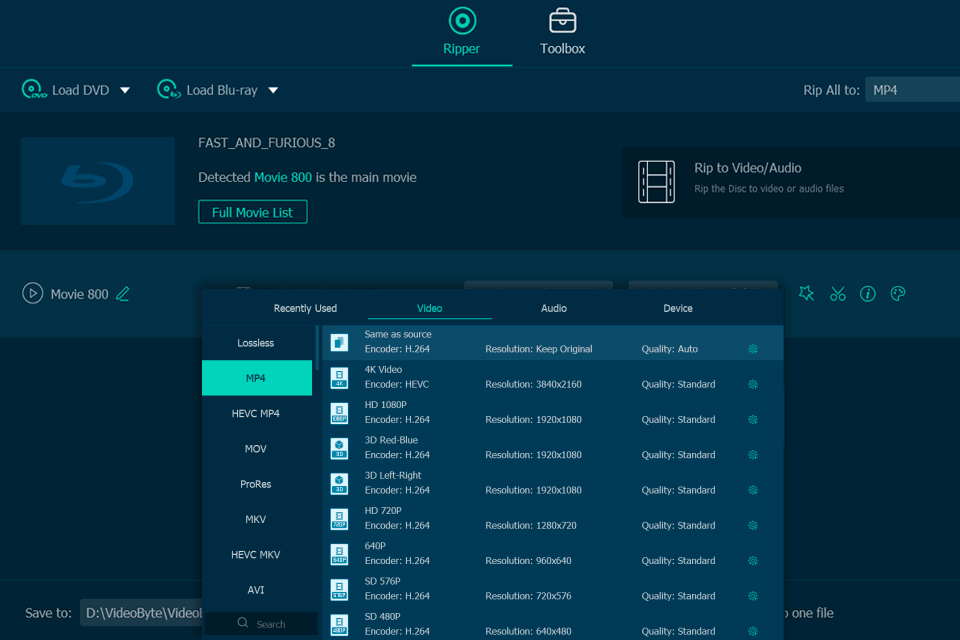Choose MOV format category
The width and height of the screenshot is (960, 640).
point(256,449)
